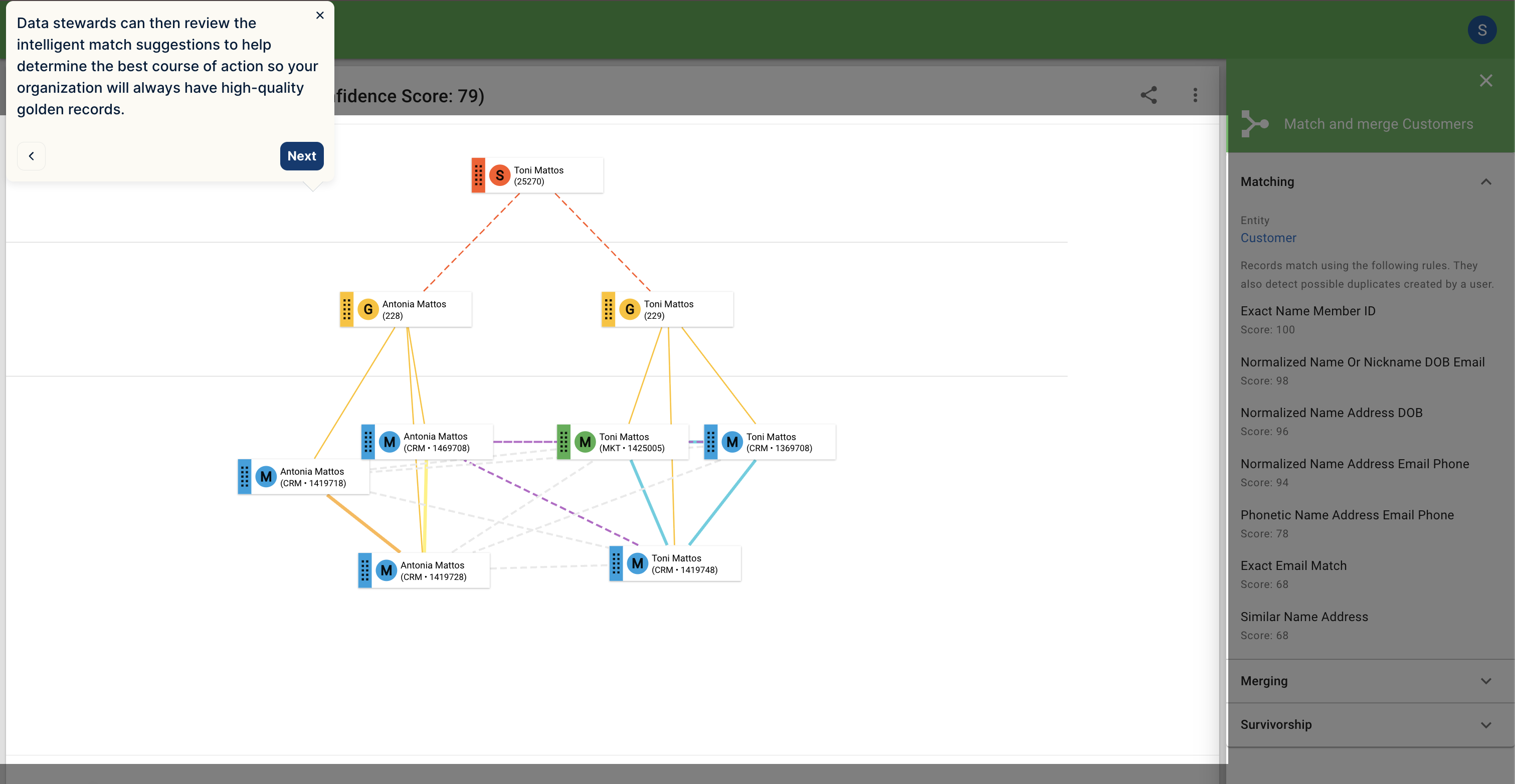The width and height of the screenshot is (1515, 784).
Task: Select the green MKT record icon for Toni Mattos
Action: 584,442
